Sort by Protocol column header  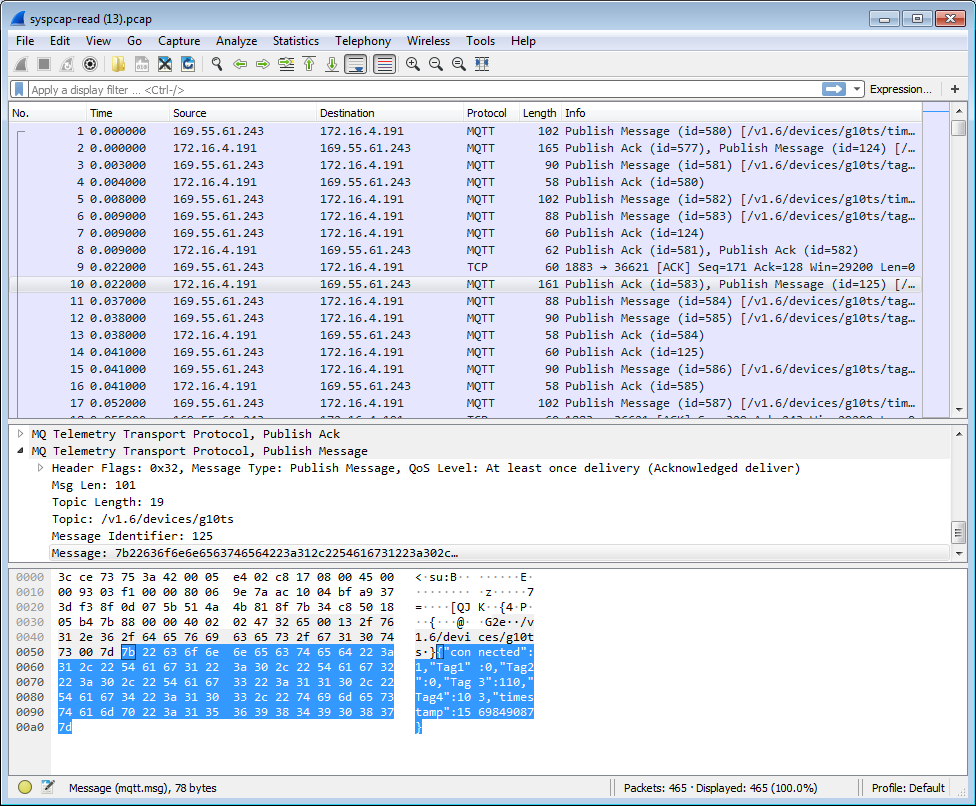click(x=492, y=113)
